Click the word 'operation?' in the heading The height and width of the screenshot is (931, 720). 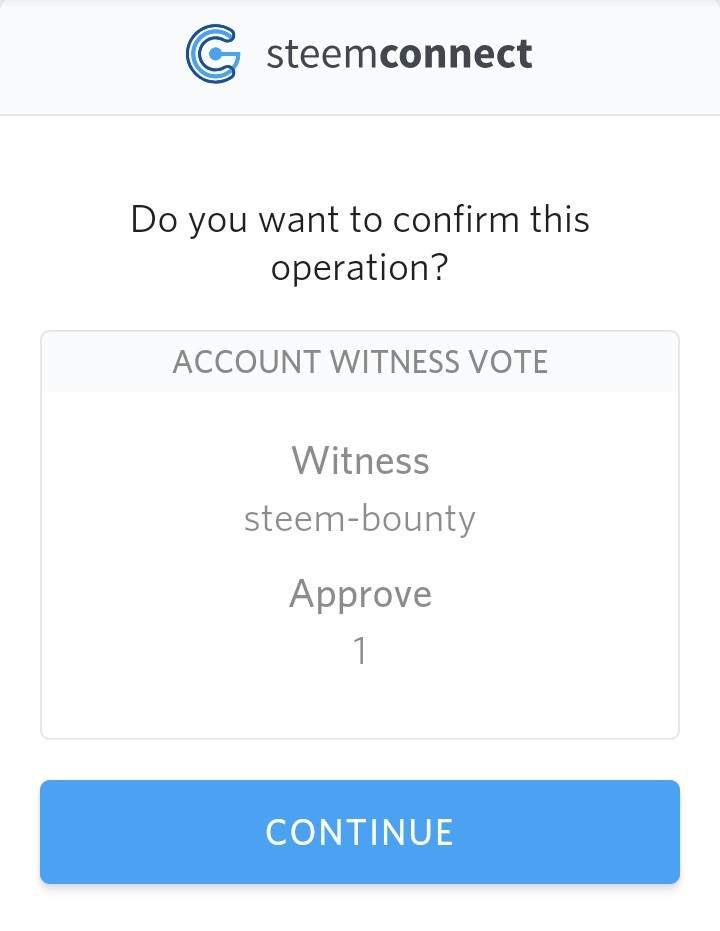[359, 268]
